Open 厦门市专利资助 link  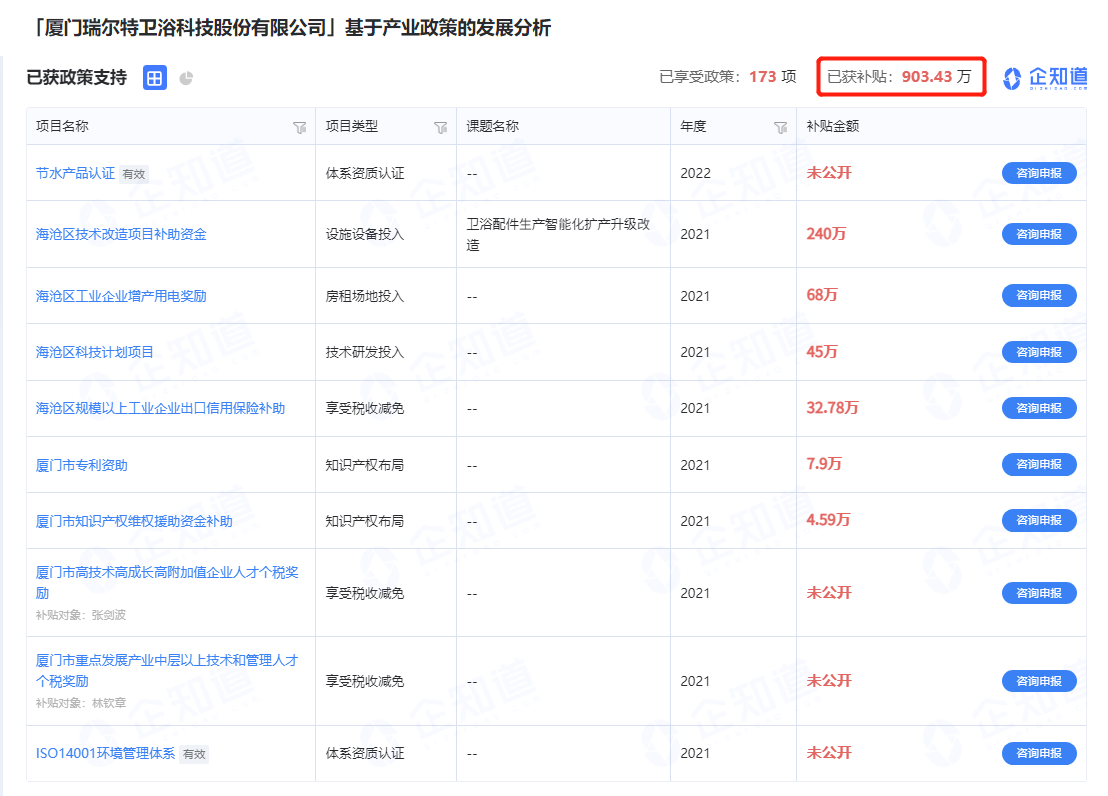82,465
